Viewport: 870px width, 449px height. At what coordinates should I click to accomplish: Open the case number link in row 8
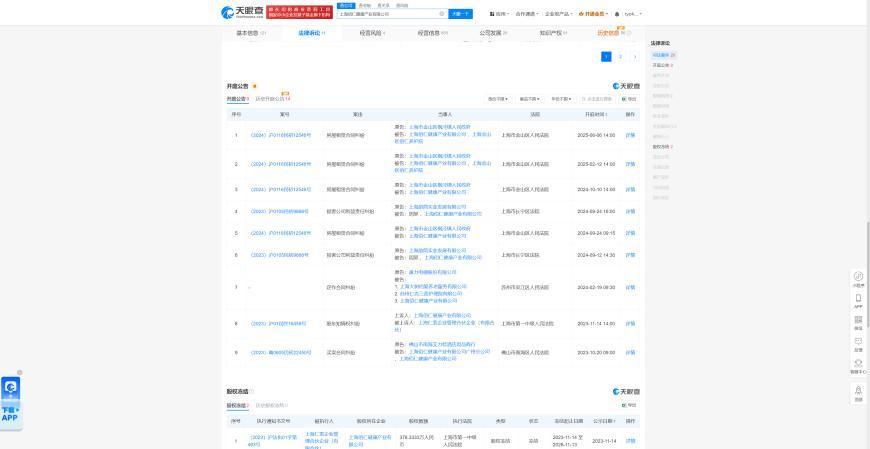pos(278,324)
